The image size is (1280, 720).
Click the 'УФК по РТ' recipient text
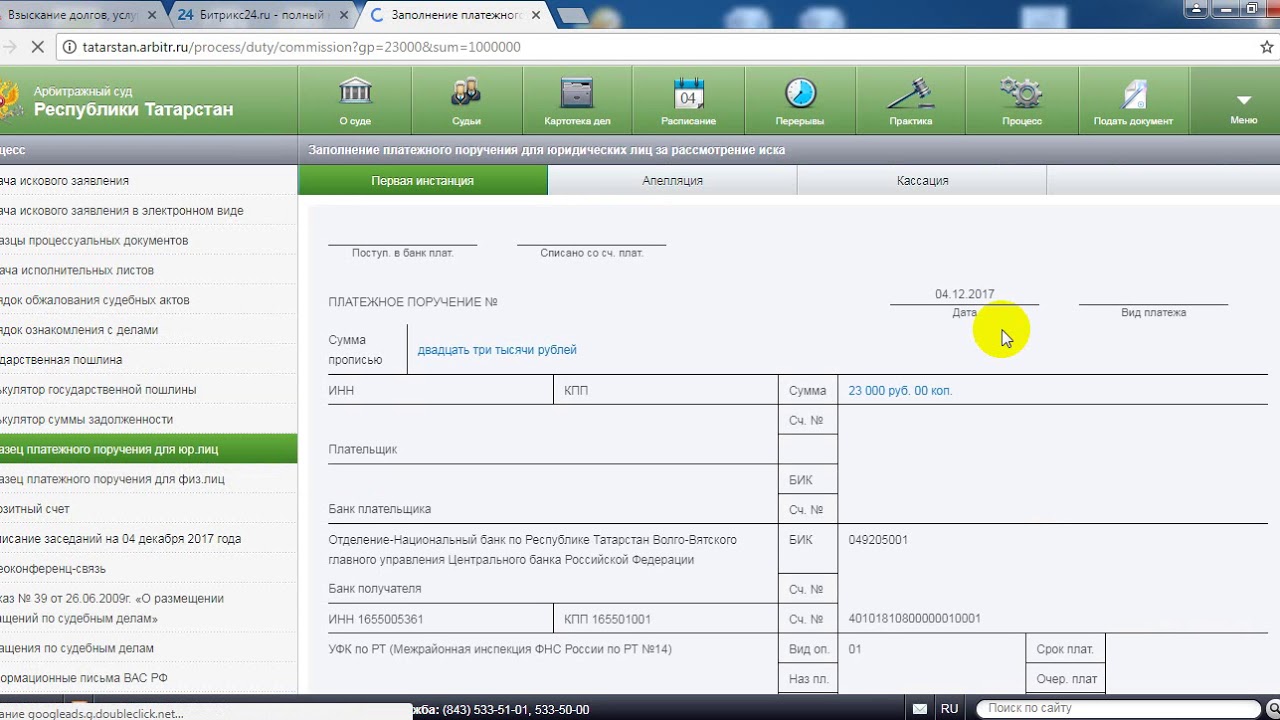coord(500,650)
